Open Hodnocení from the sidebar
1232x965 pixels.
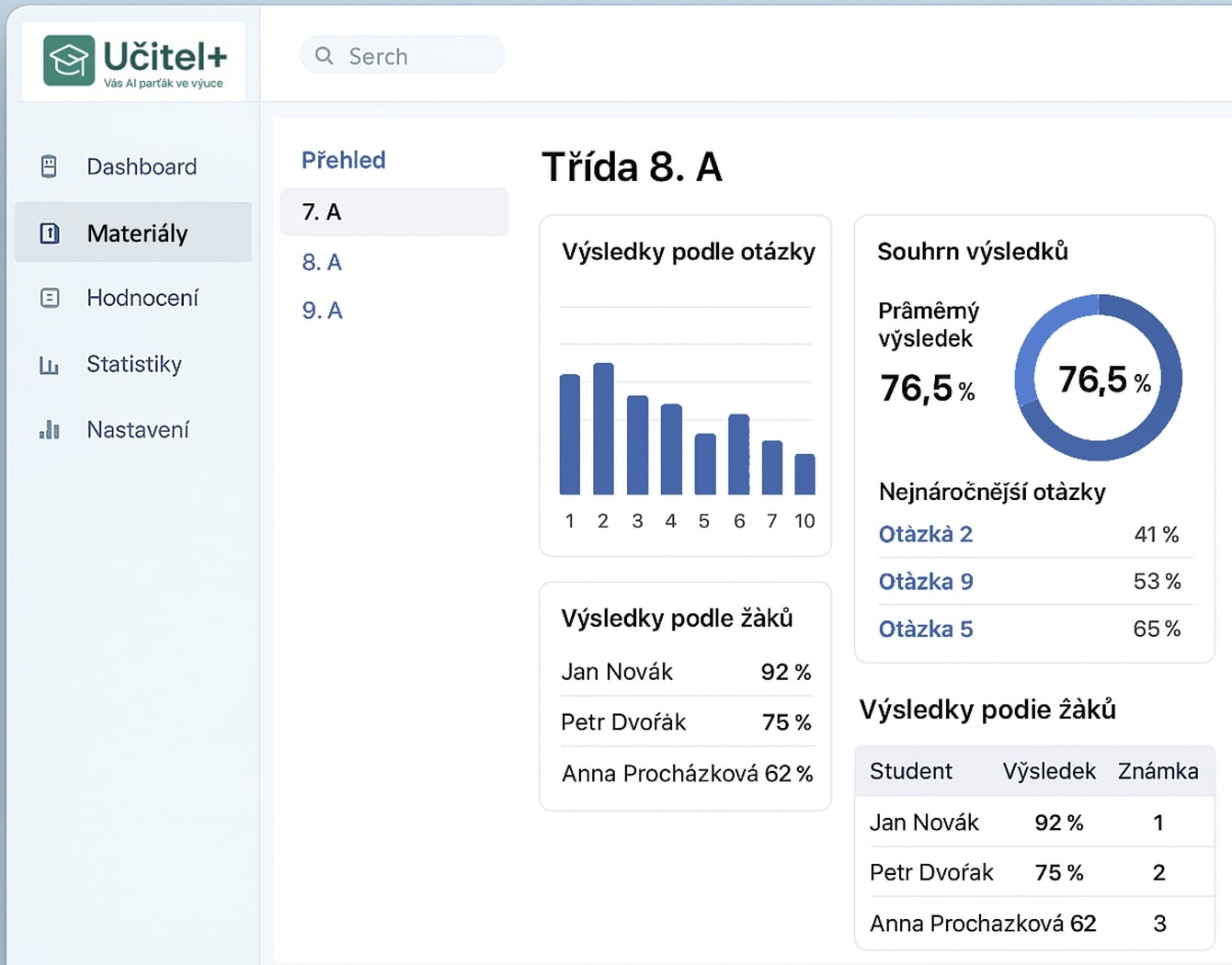pyautogui.click(x=143, y=298)
